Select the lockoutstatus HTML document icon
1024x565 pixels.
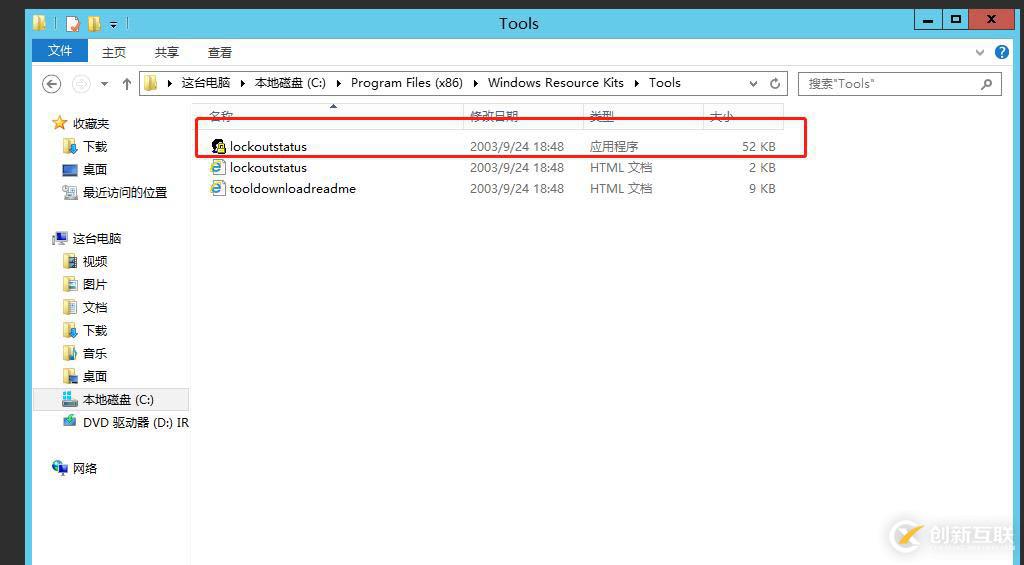[217, 167]
